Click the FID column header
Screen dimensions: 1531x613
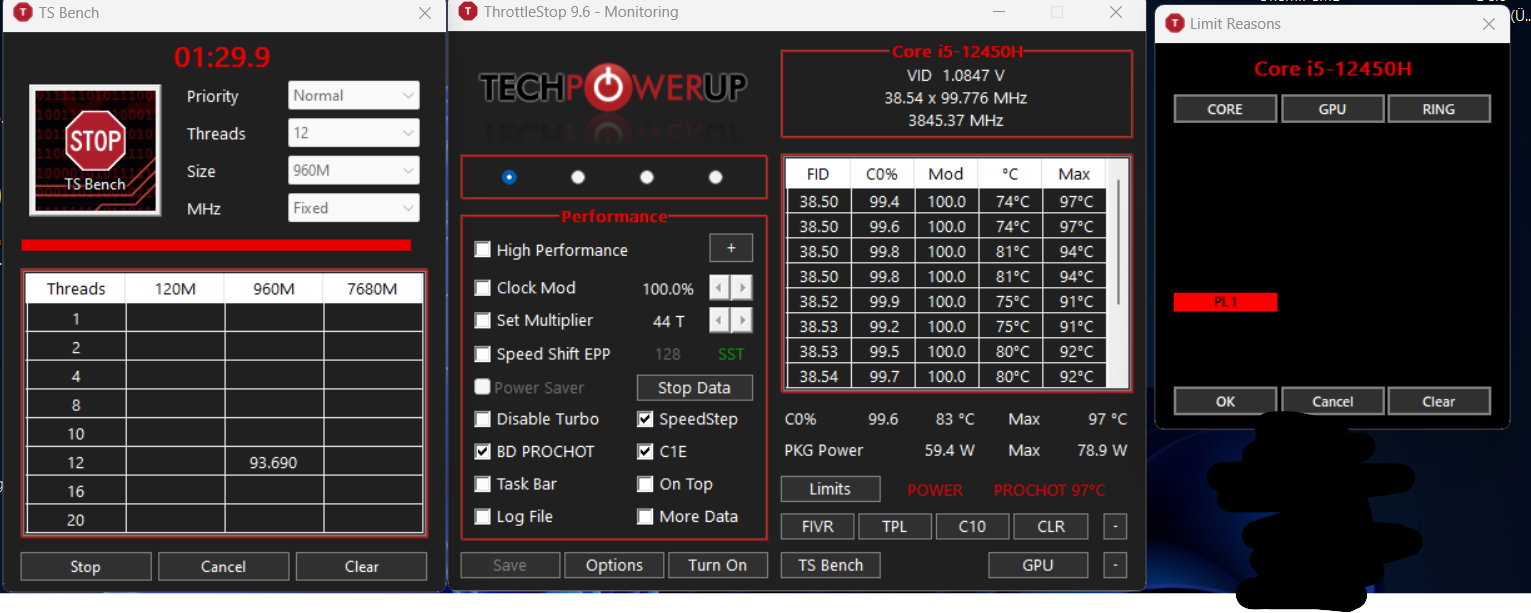pyautogui.click(x=819, y=174)
